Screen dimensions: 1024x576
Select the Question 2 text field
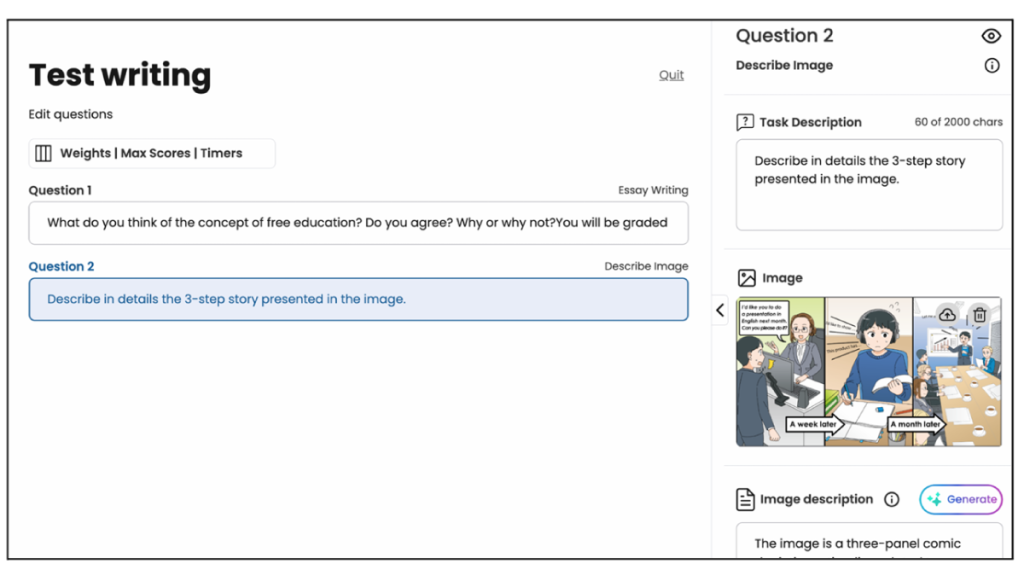tap(358, 299)
